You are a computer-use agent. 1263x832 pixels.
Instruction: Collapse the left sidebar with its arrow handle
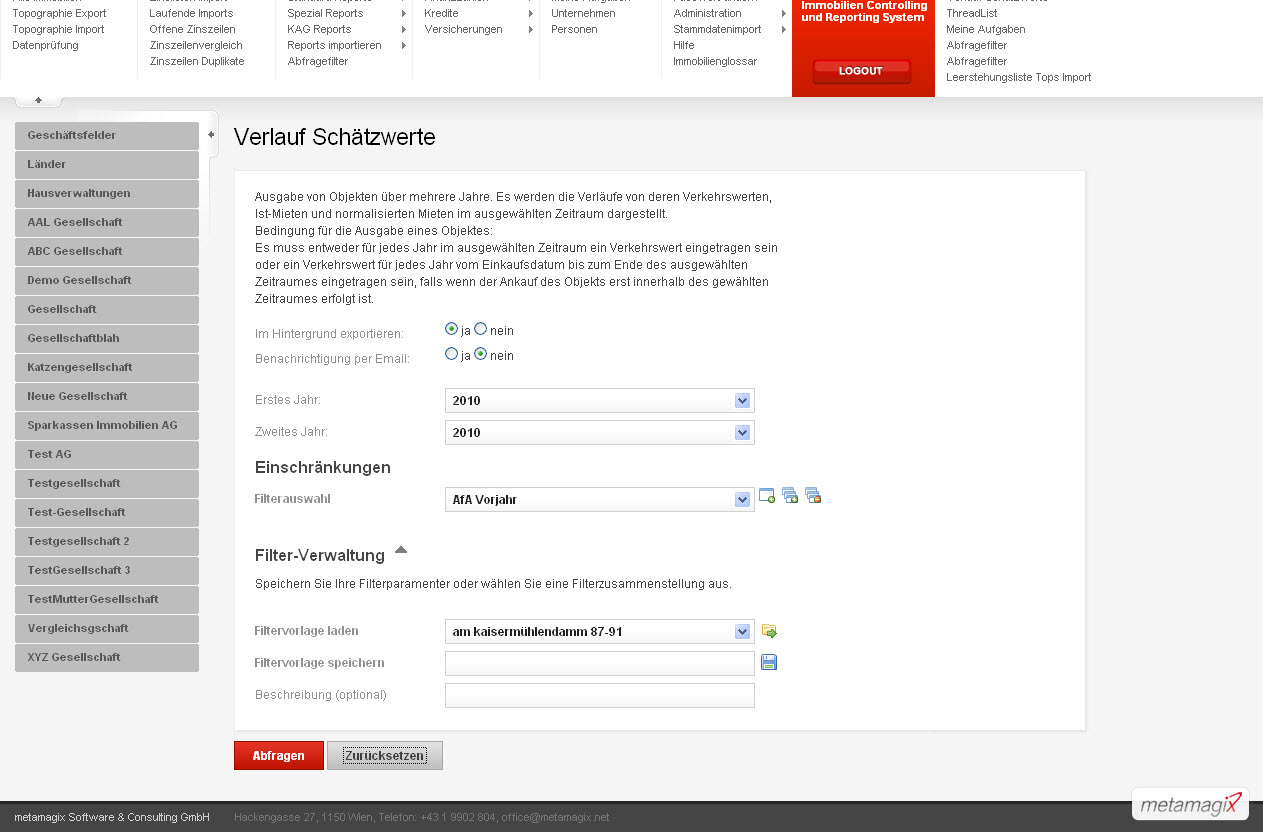pyautogui.click(x=211, y=135)
